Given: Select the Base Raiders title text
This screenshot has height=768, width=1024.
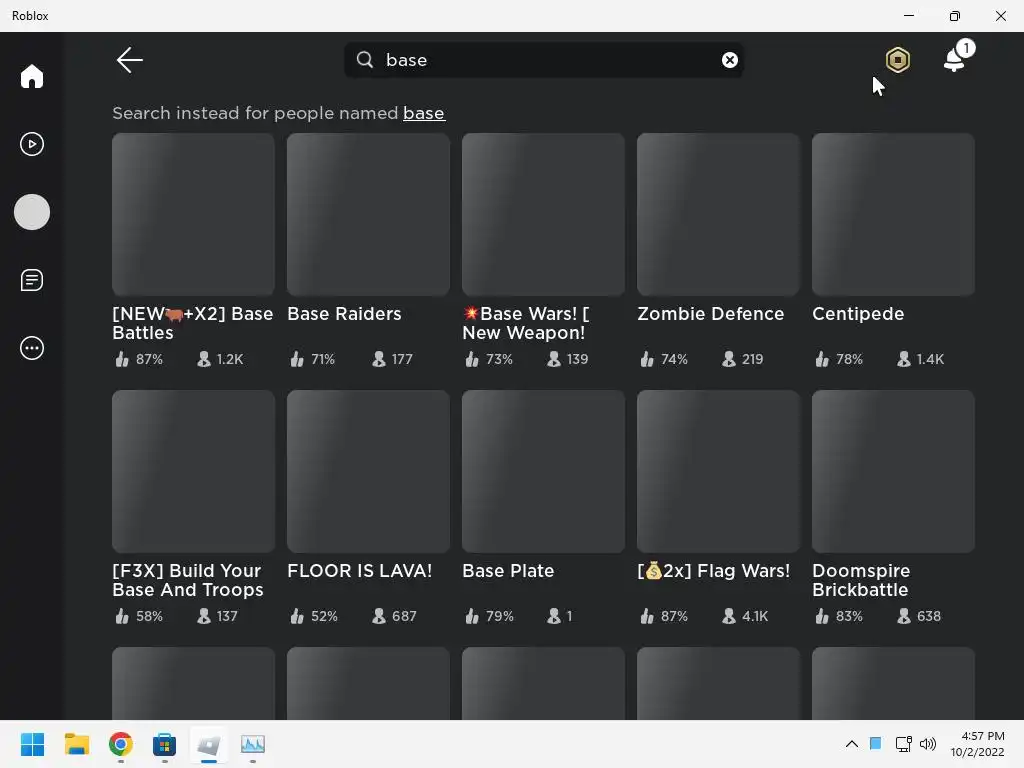Looking at the screenshot, I should click(x=344, y=314).
